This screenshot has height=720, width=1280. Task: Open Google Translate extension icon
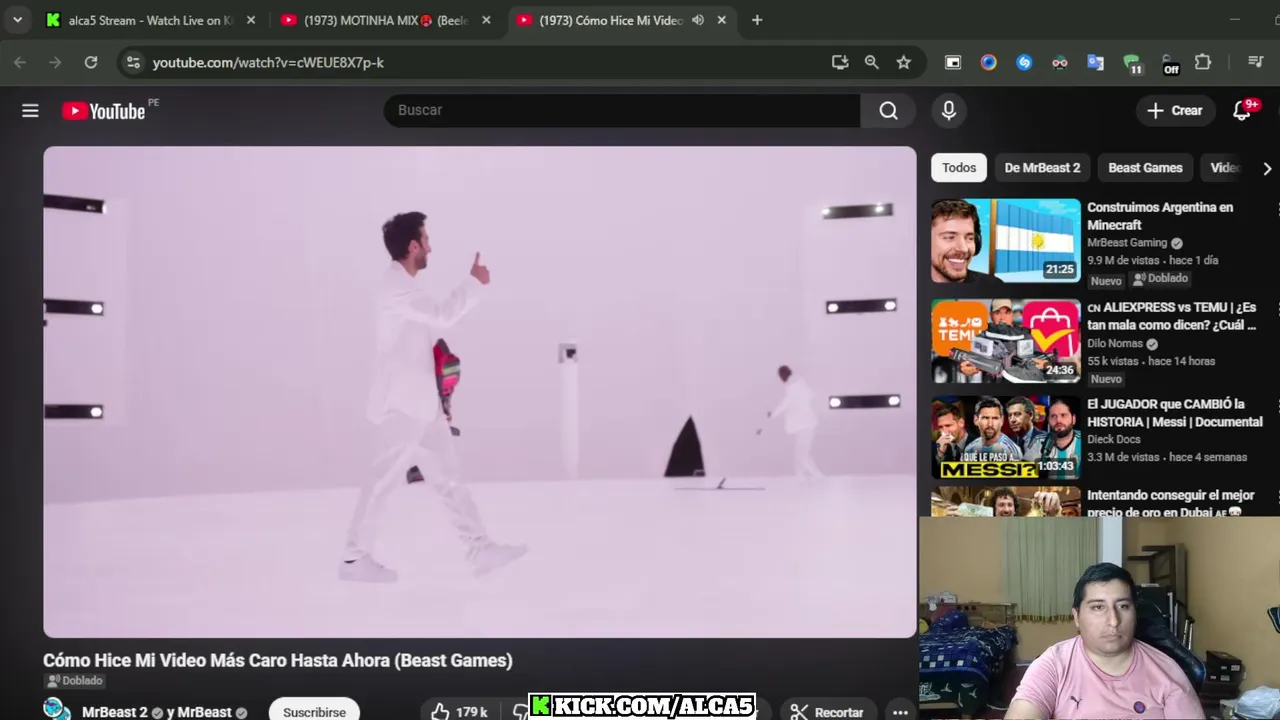click(1095, 62)
